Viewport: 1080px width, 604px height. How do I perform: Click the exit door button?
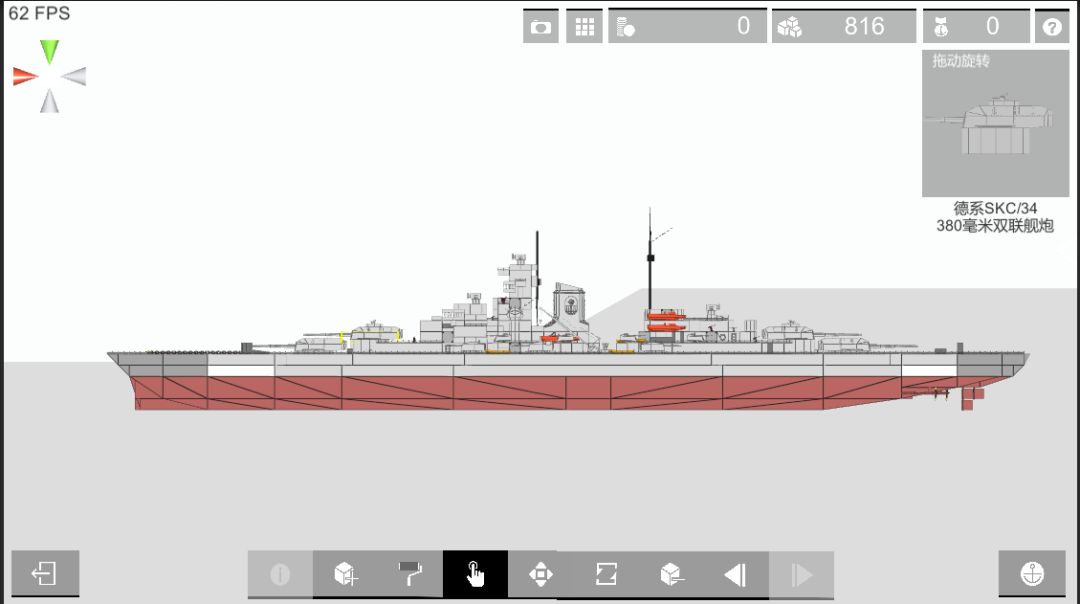(x=45, y=573)
